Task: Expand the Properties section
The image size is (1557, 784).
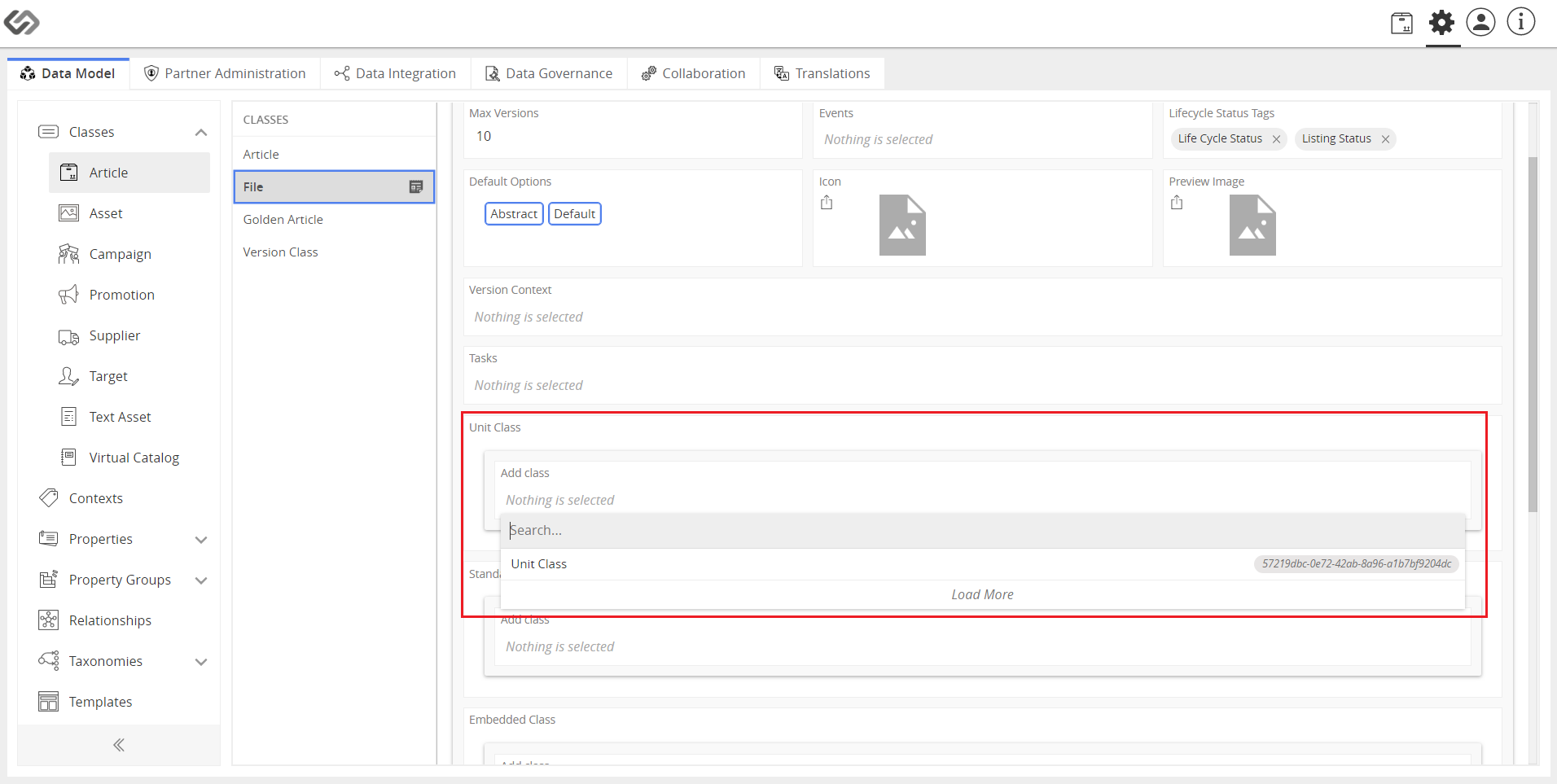Action: click(201, 540)
